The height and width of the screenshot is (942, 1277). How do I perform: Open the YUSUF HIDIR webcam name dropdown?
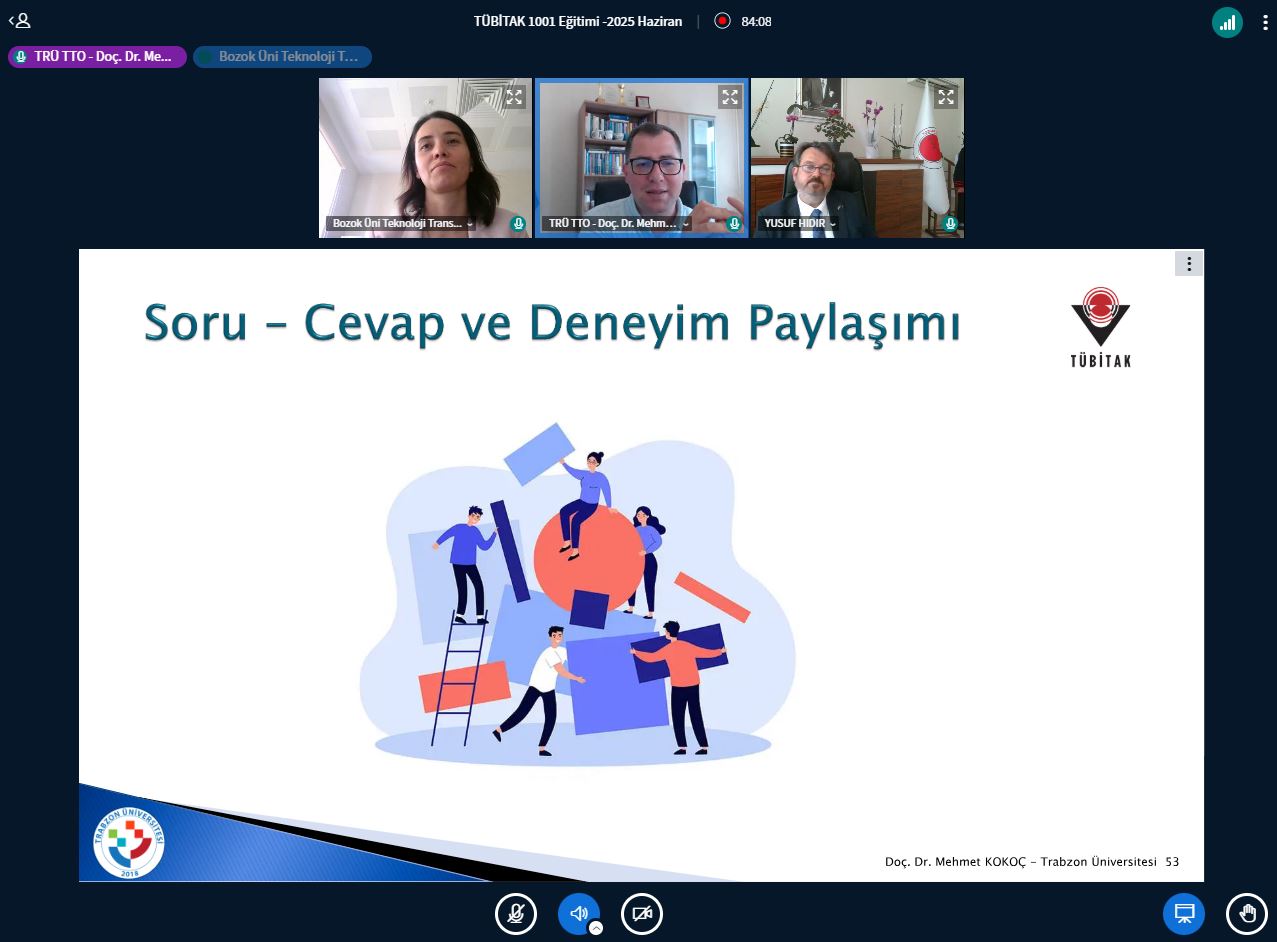799,224
